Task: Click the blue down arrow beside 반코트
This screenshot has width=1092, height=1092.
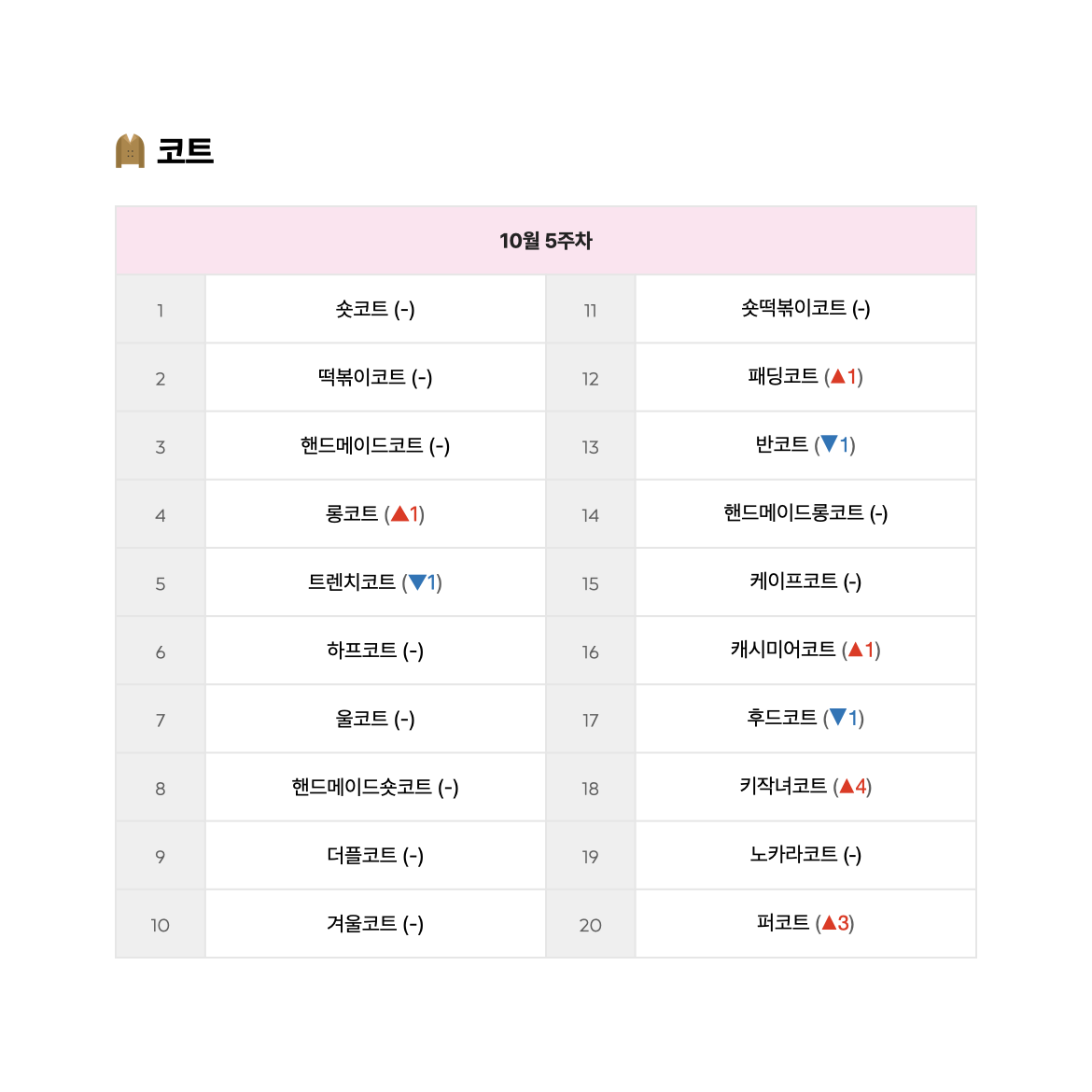Action: point(829,443)
